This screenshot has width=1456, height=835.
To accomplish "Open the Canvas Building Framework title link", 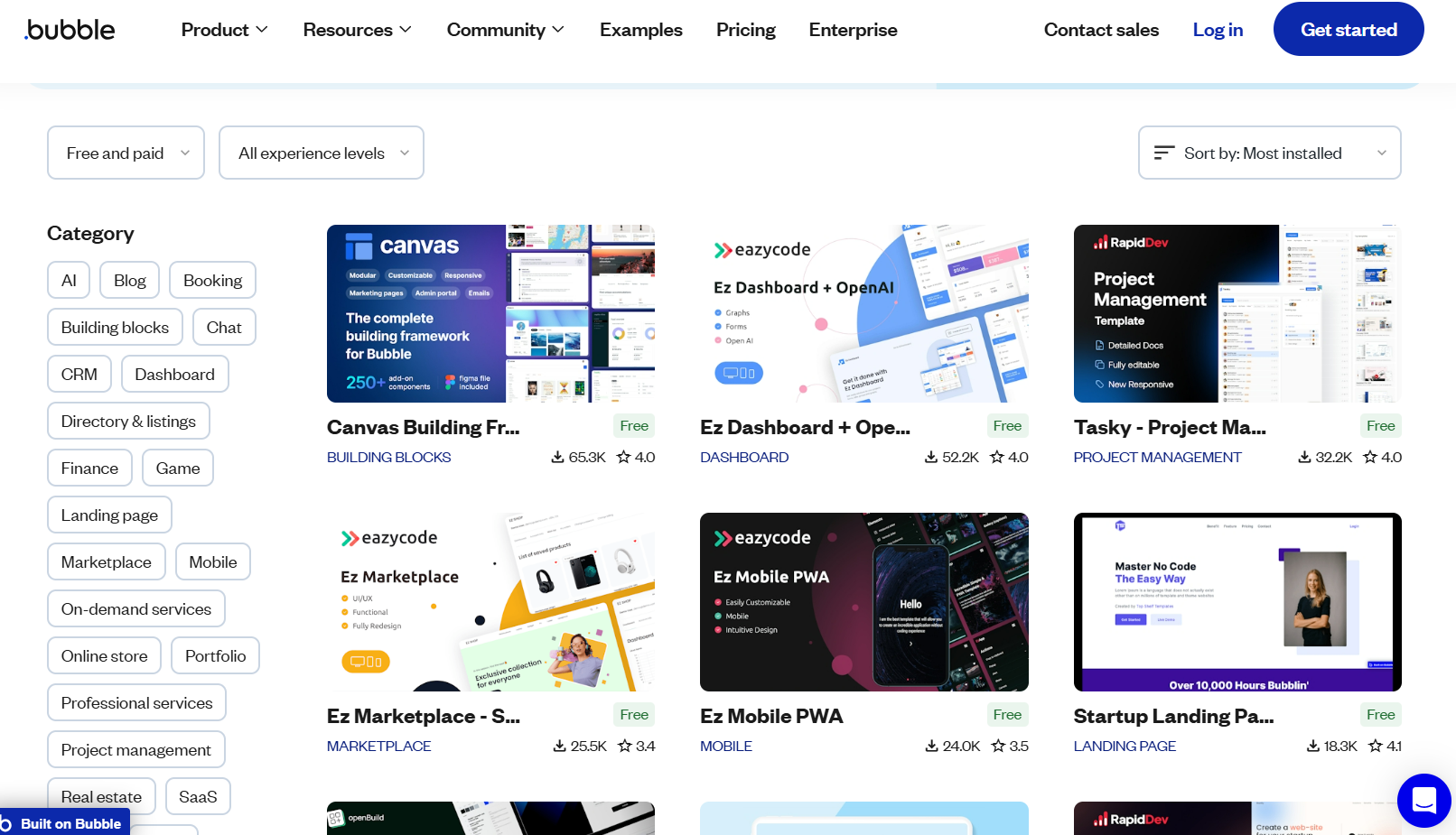I will 424,427.
